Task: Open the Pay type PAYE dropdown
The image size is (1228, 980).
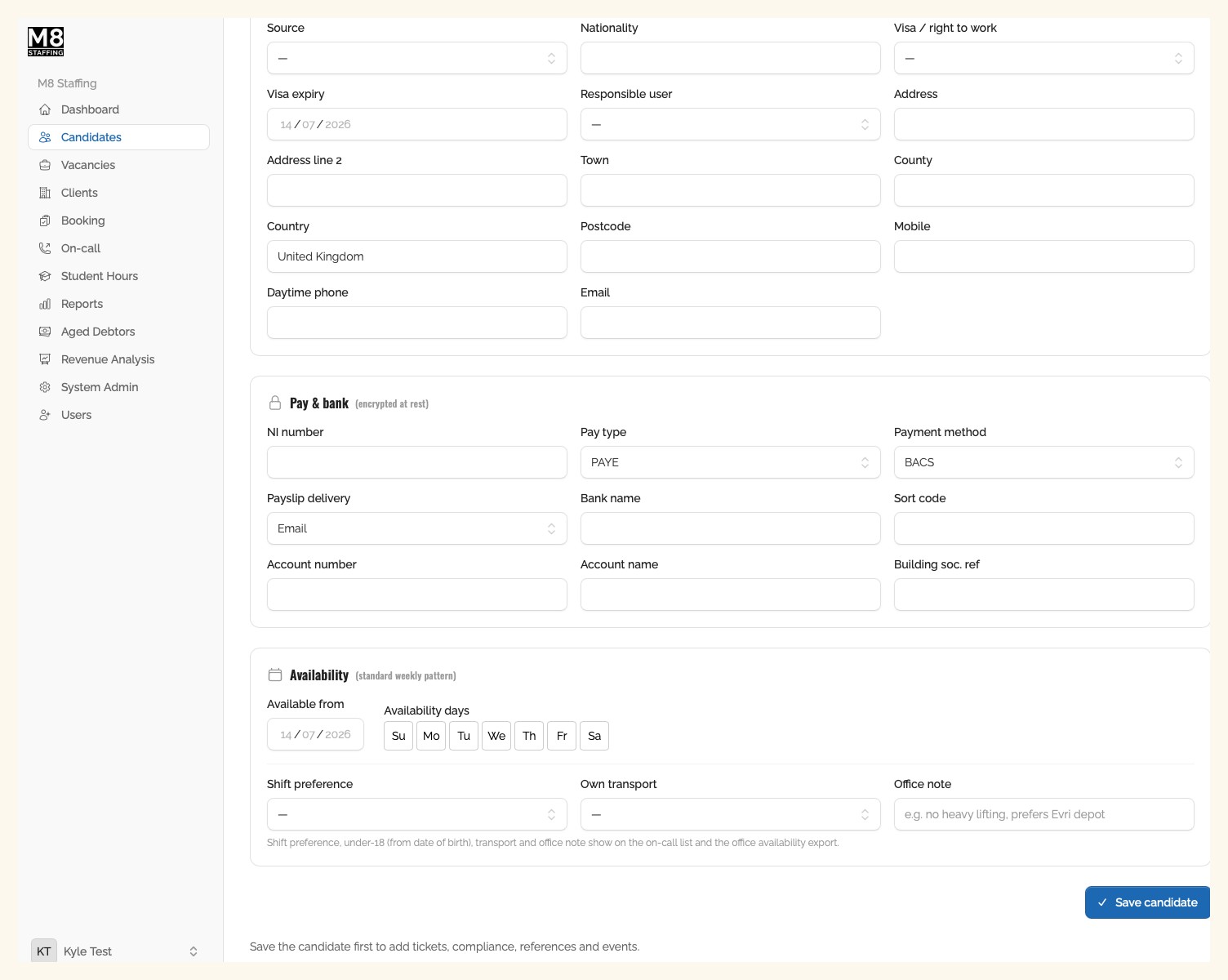Action: pos(731,462)
